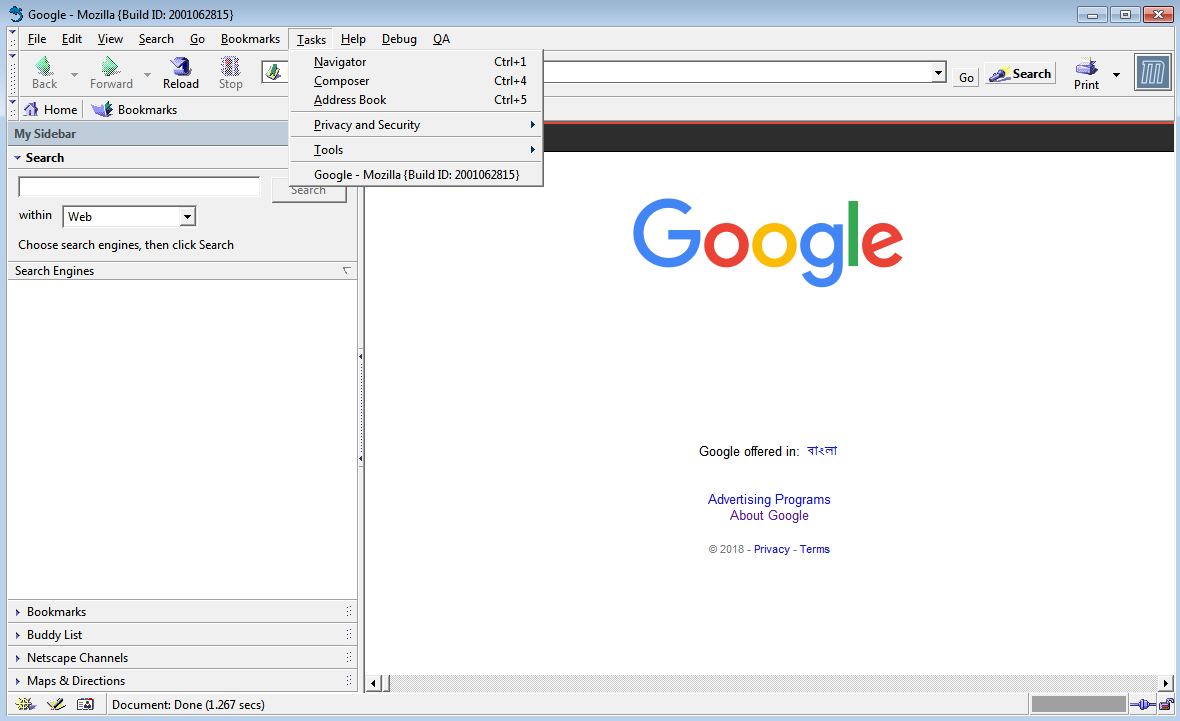Click inside the sidebar search input field
The image size is (1180, 721).
[x=138, y=186]
